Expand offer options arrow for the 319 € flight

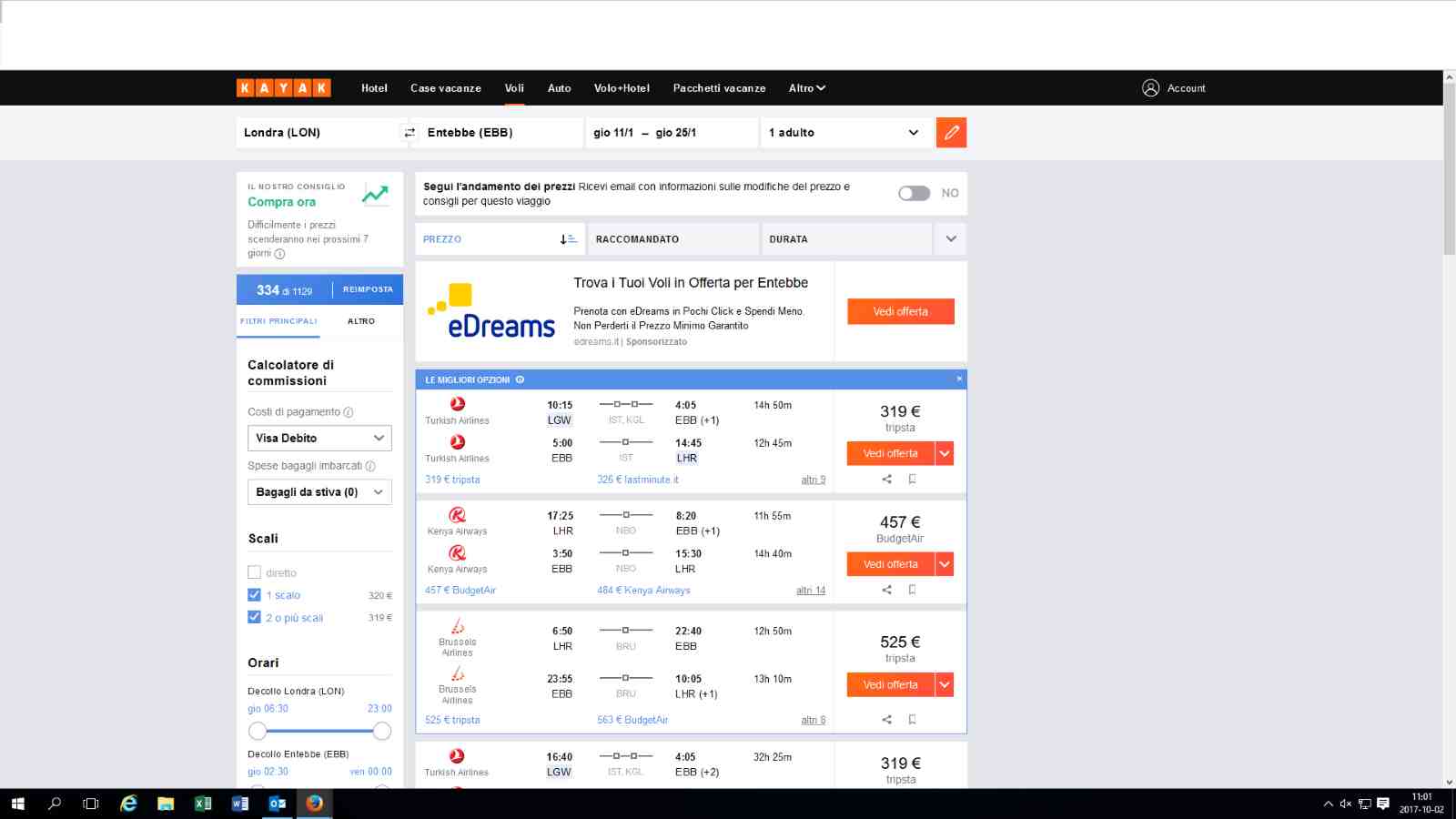click(945, 453)
